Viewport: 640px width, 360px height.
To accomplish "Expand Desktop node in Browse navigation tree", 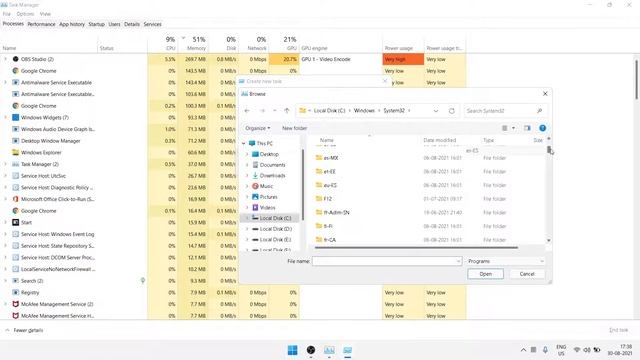I will pos(247,154).
